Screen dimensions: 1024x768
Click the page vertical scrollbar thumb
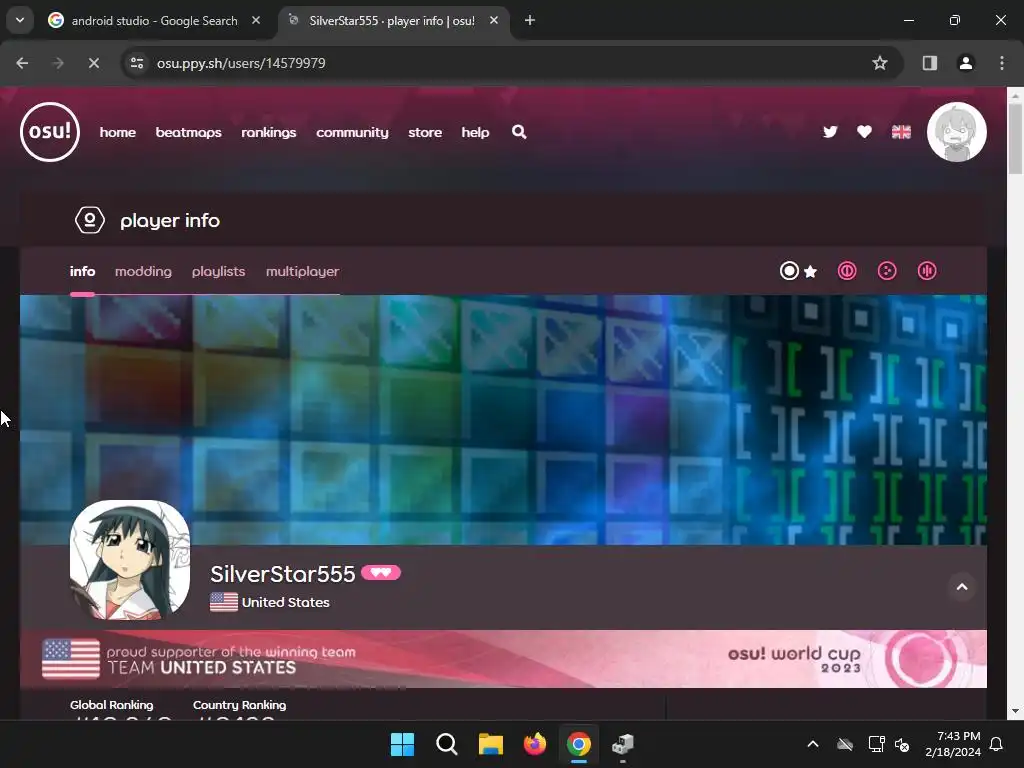point(1015,139)
